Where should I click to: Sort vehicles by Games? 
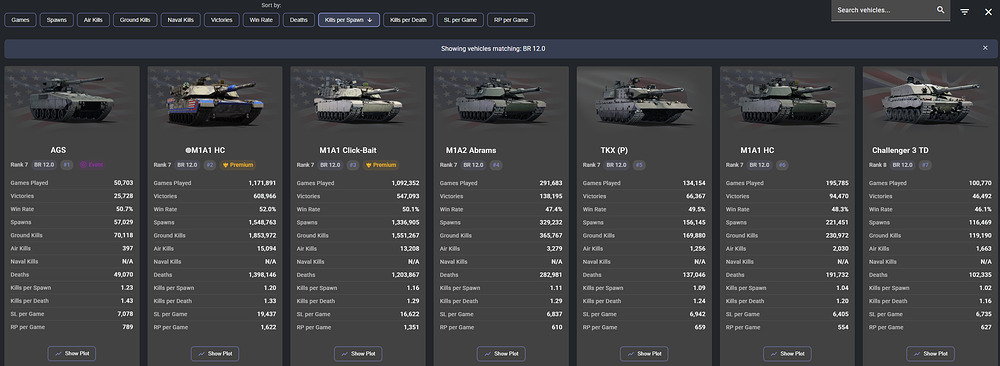tap(20, 20)
